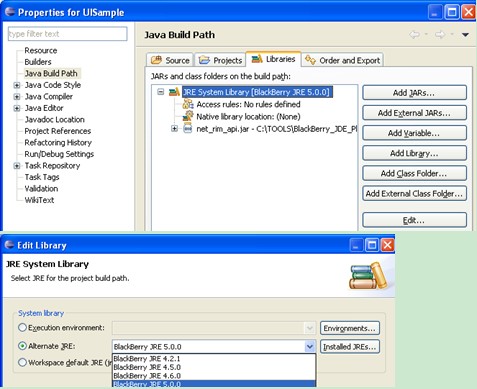Maximize the Edit Library dialog

(372, 245)
